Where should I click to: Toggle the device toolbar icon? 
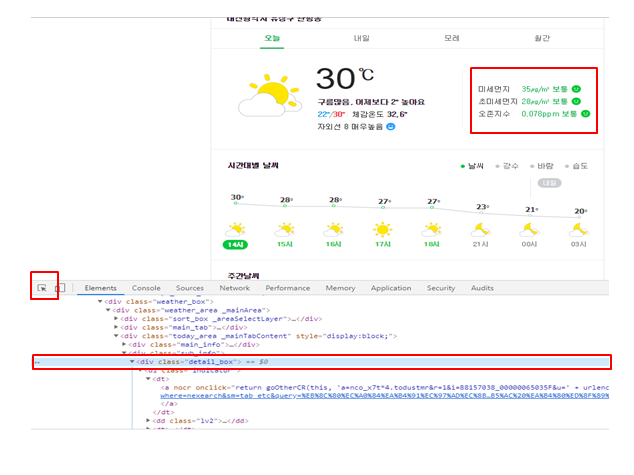60,288
